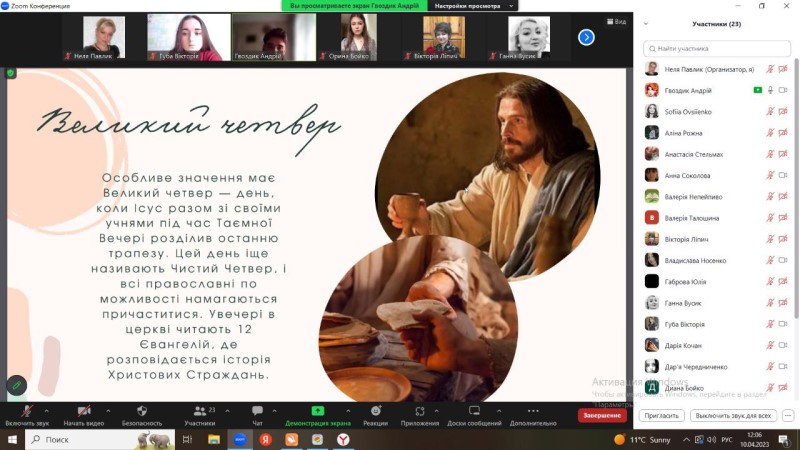Image resolution: width=800 pixels, height=450 pixels.
Task: Click mic icon for Губа Вікторія row
Action: point(770,324)
